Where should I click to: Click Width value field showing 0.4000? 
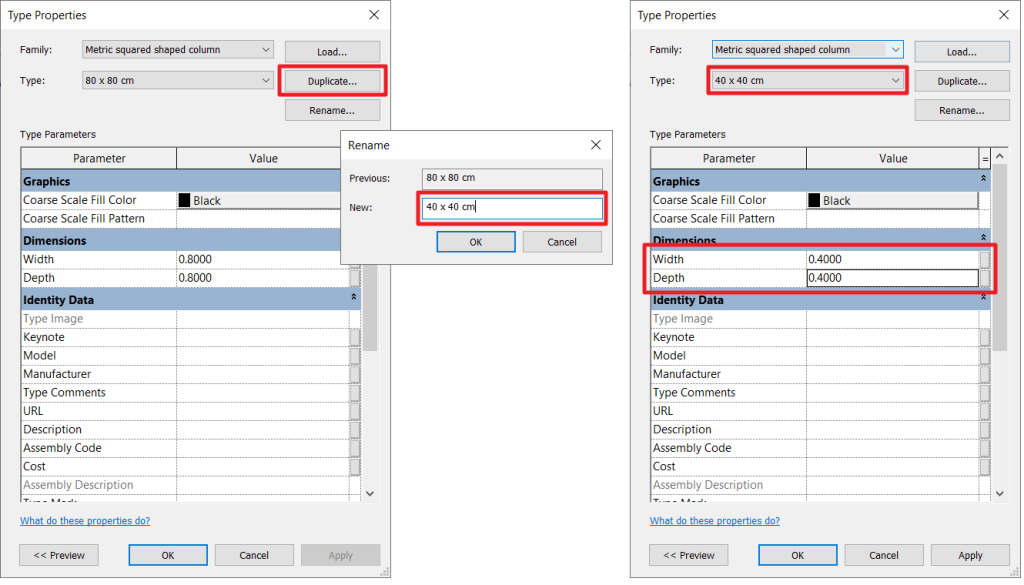tap(890, 260)
